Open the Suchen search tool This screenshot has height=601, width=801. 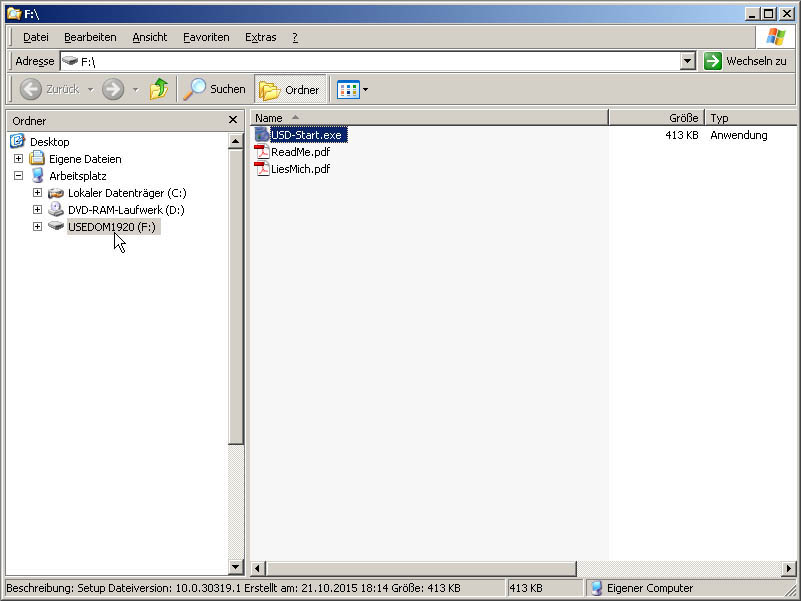tap(214, 89)
